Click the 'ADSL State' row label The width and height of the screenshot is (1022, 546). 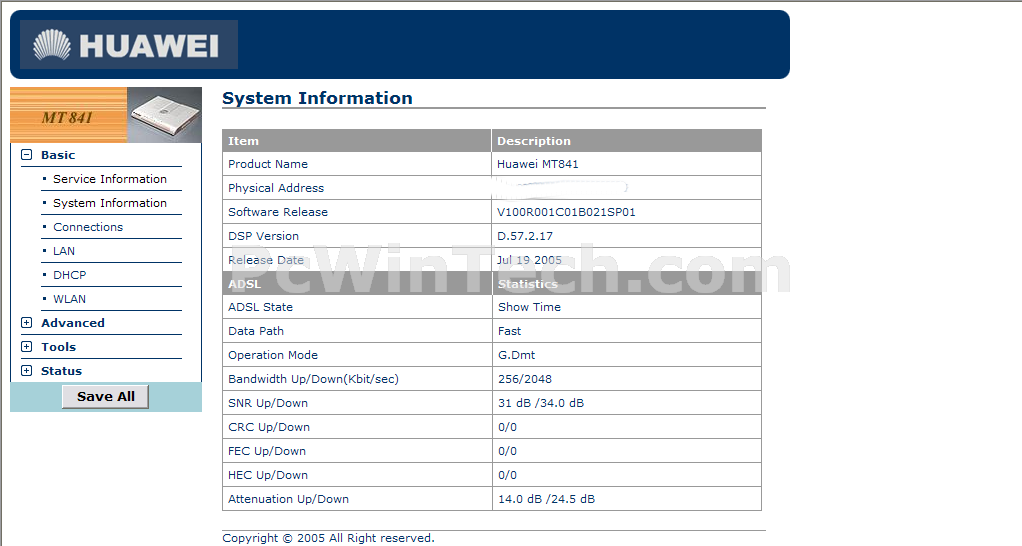(x=260, y=307)
